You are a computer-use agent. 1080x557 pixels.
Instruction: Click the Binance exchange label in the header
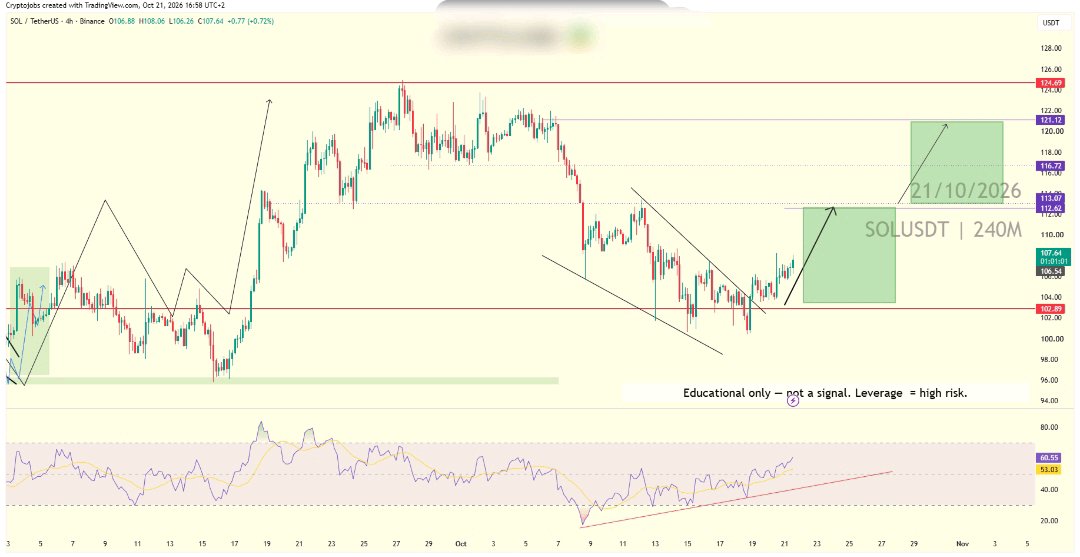pyautogui.click(x=91, y=21)
